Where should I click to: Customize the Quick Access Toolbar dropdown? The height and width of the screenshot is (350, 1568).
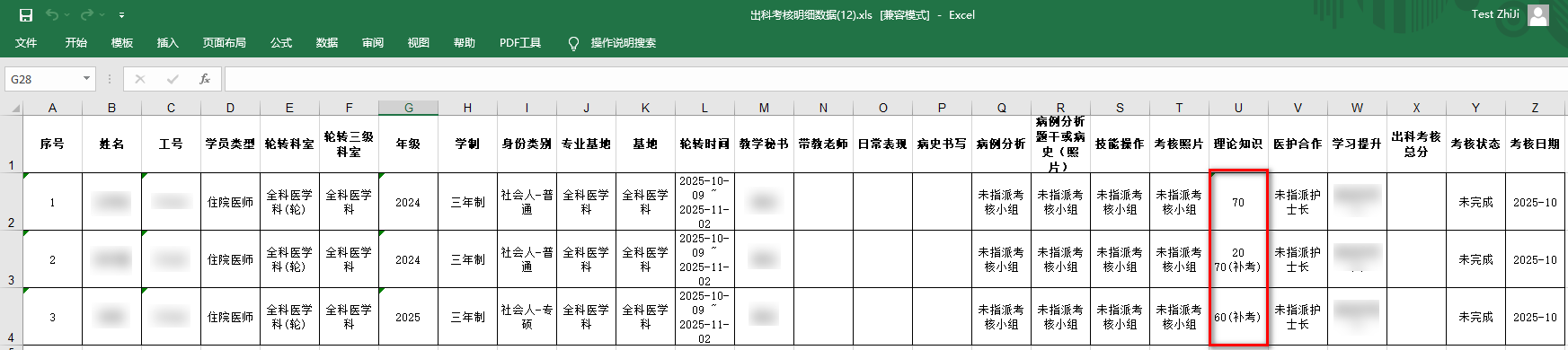[121, 15]
